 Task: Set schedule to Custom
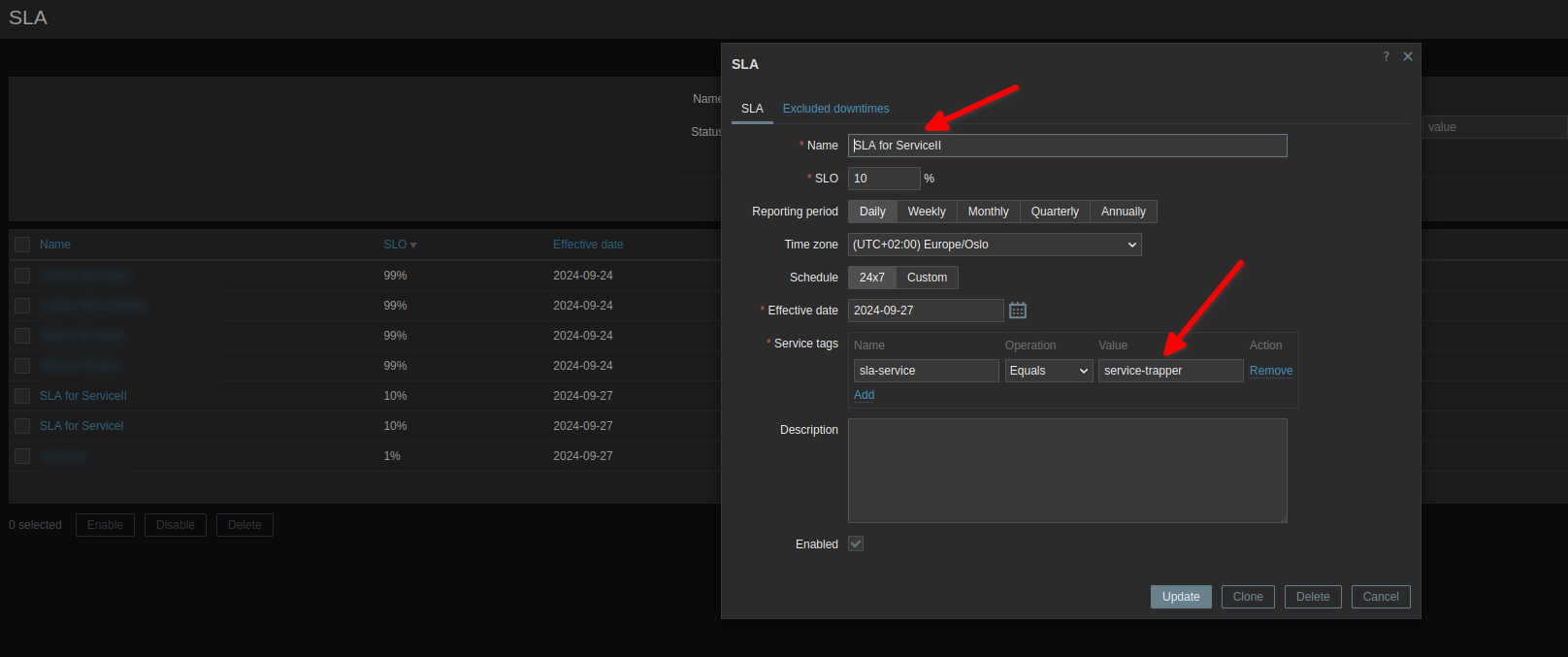click(x=927, y=278)
